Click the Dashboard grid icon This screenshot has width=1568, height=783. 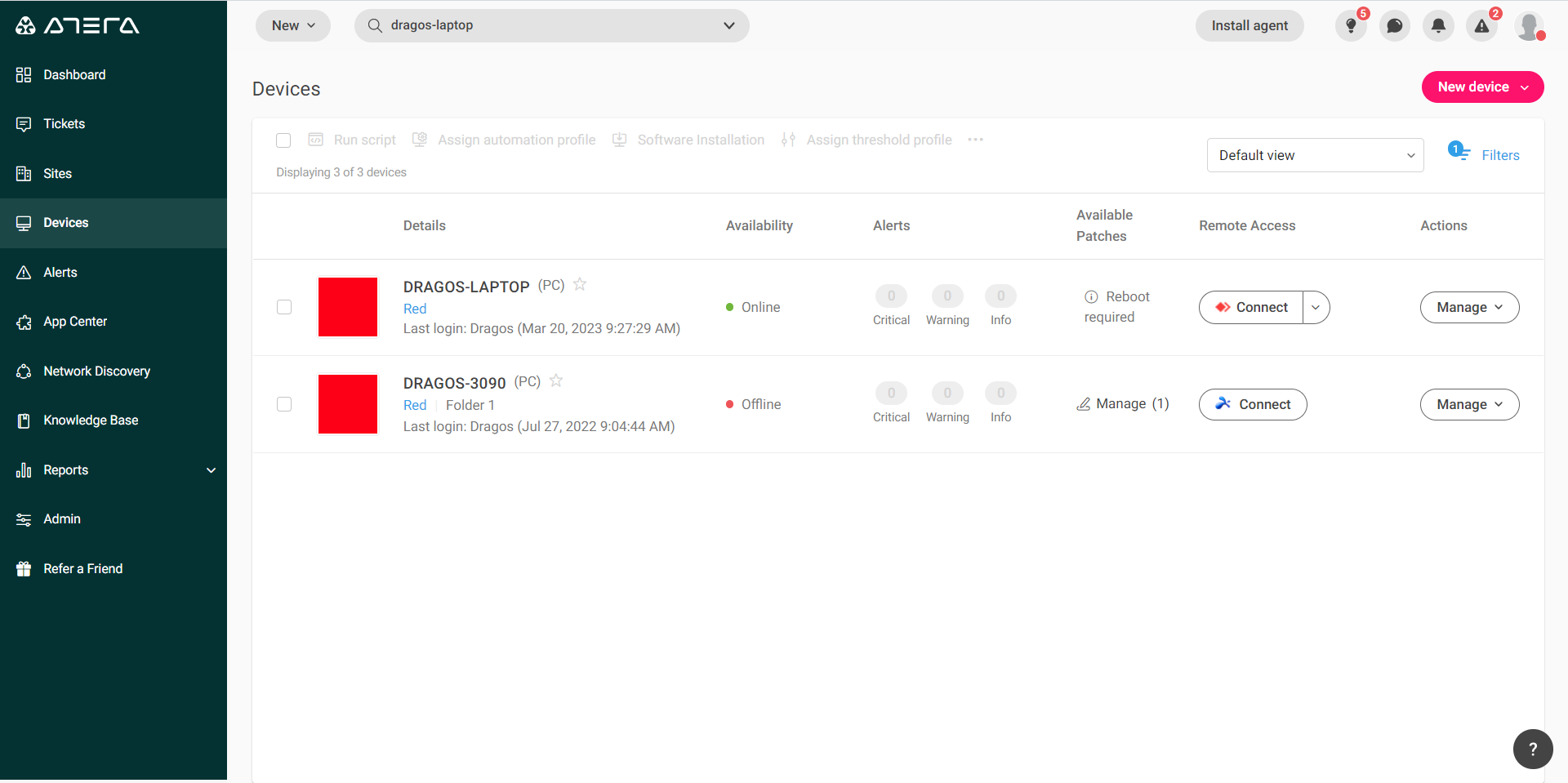coord(24,75)
